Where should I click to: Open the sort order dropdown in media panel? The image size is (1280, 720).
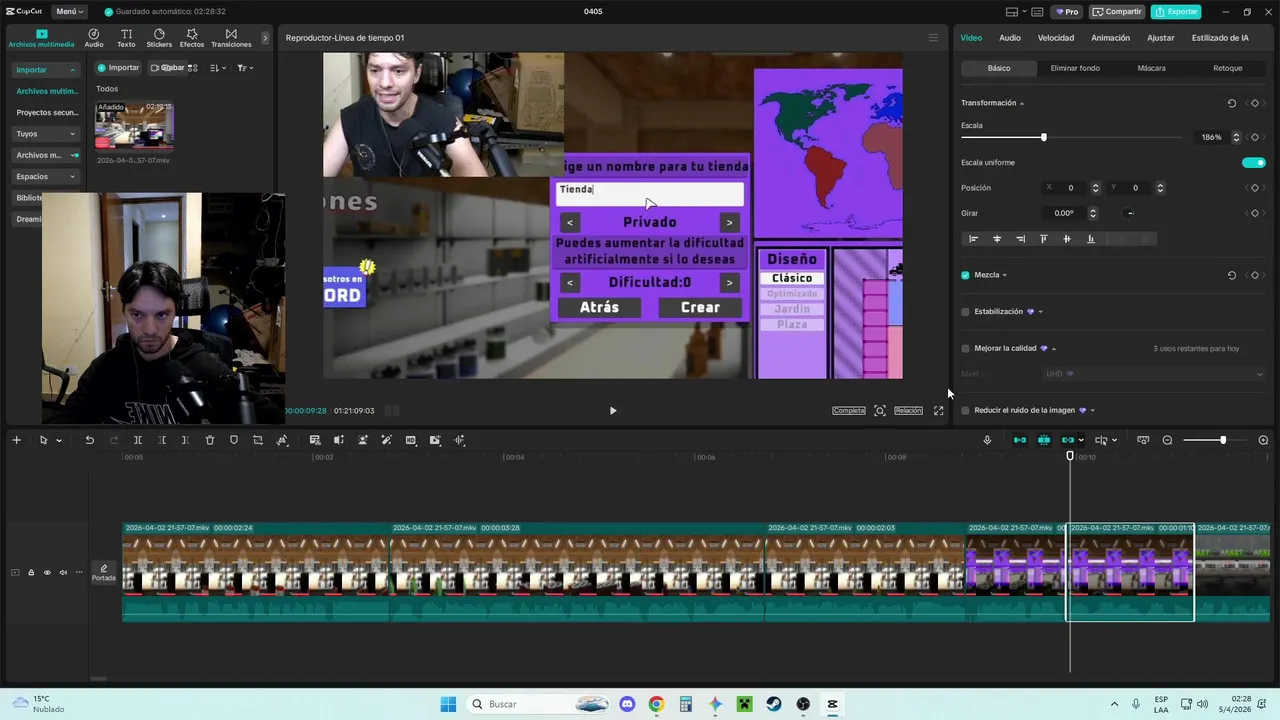pos(217,68)
